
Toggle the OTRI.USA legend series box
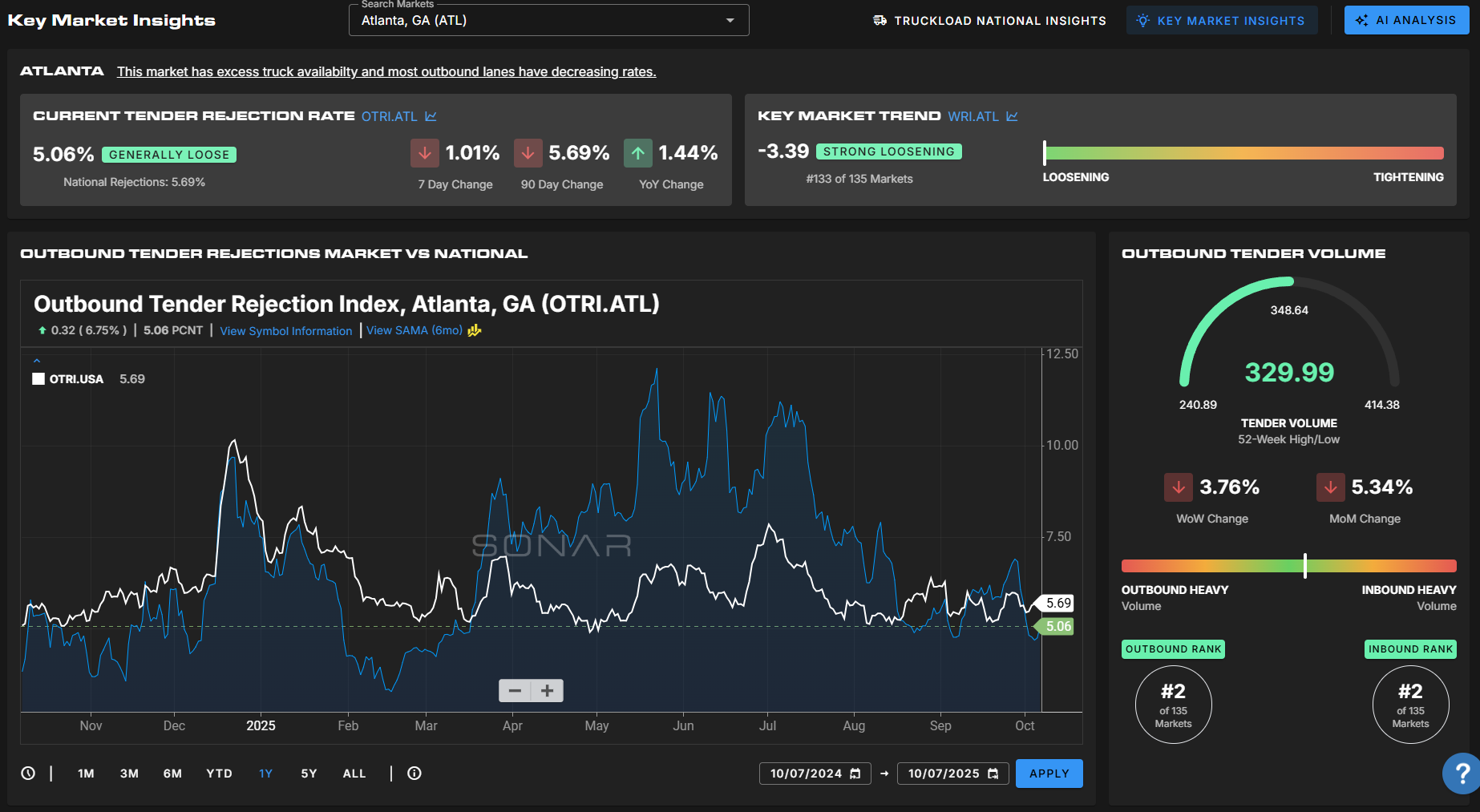pyautogui.click(x=38, y=379)
